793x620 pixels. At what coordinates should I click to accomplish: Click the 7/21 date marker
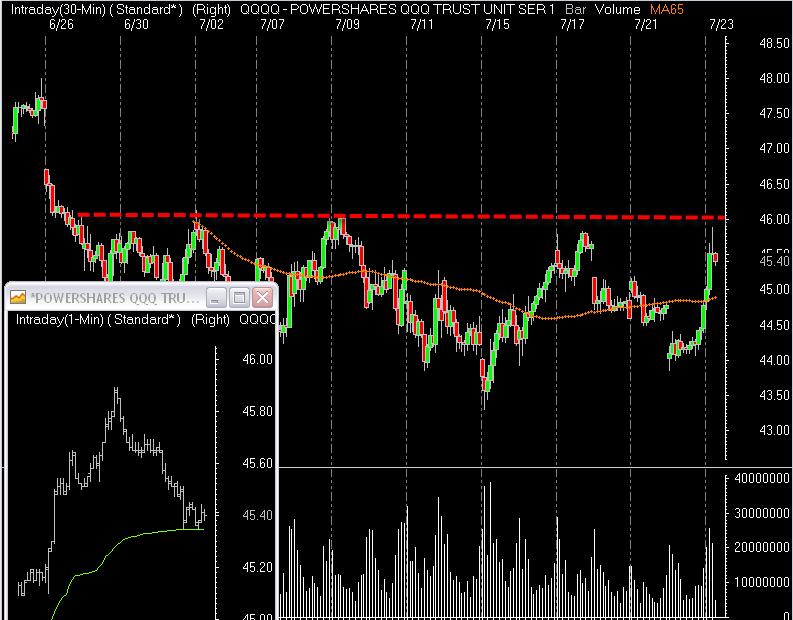point(645,24)
